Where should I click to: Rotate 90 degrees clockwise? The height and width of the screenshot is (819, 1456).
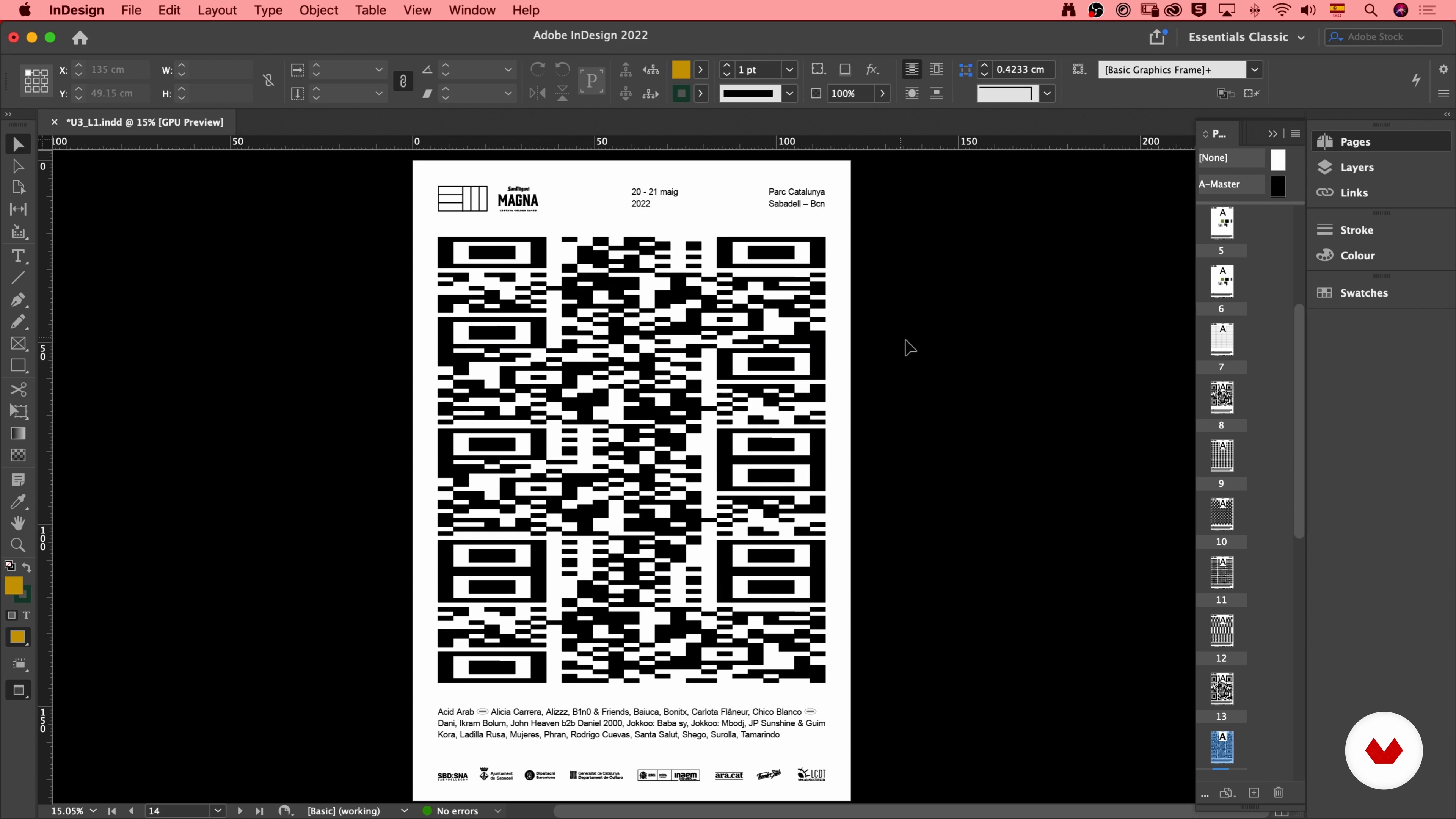[x=538, y=69]
